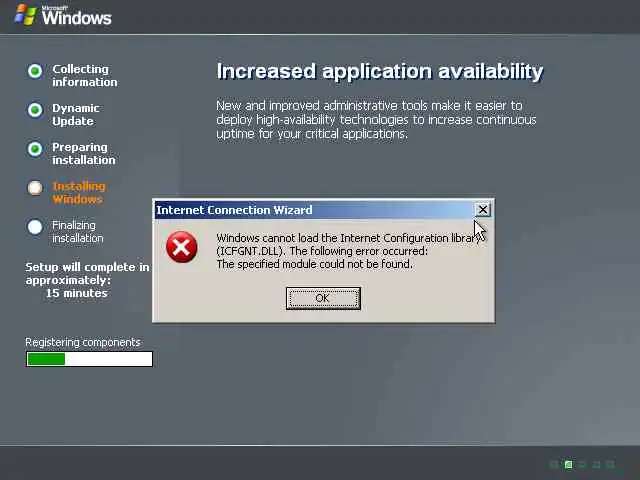
Task: Click the red error icon in dialog
Action: tap(182, 247)
